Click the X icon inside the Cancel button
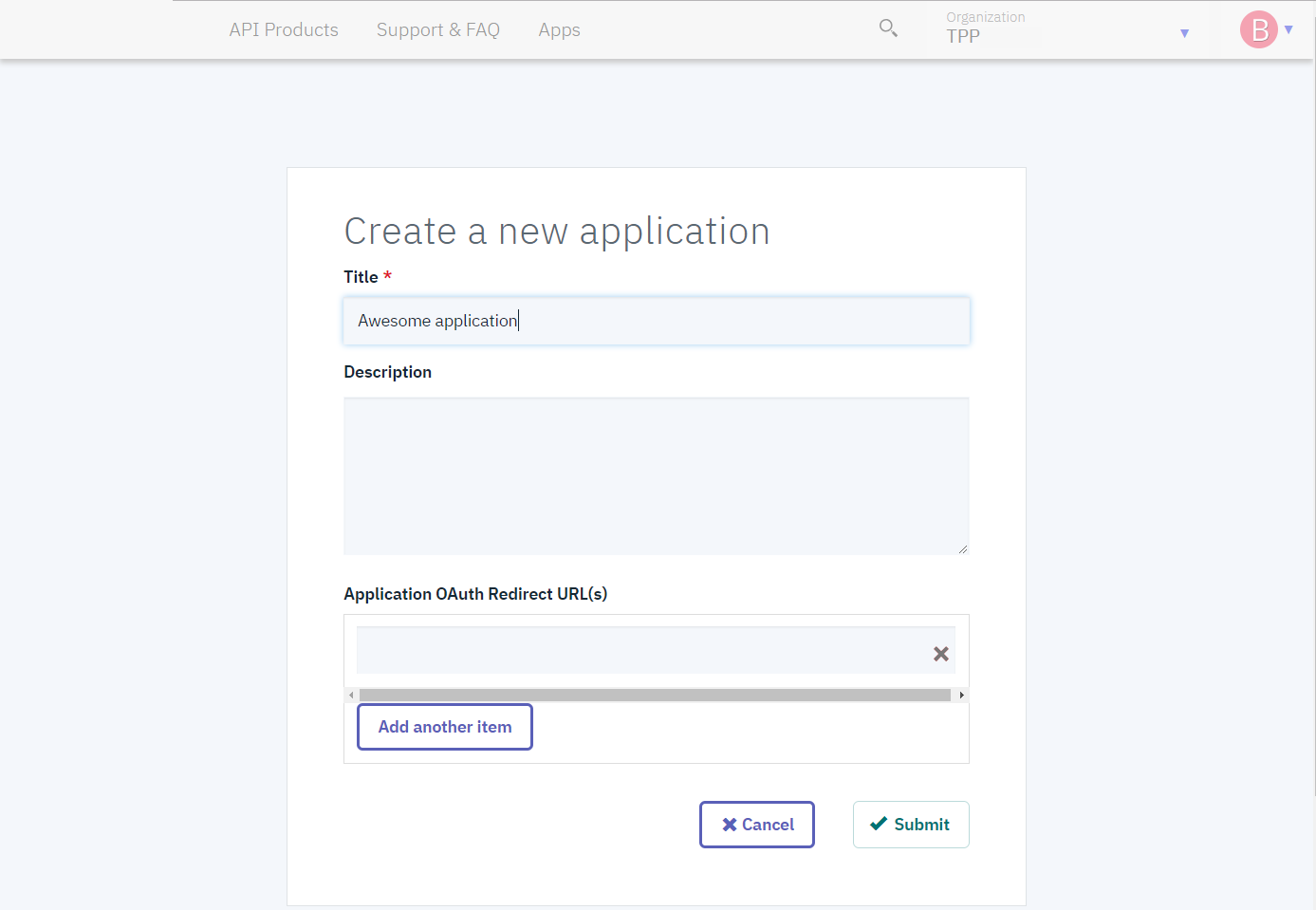Screen dimensions: 1316x910 (x=729, y=824)
